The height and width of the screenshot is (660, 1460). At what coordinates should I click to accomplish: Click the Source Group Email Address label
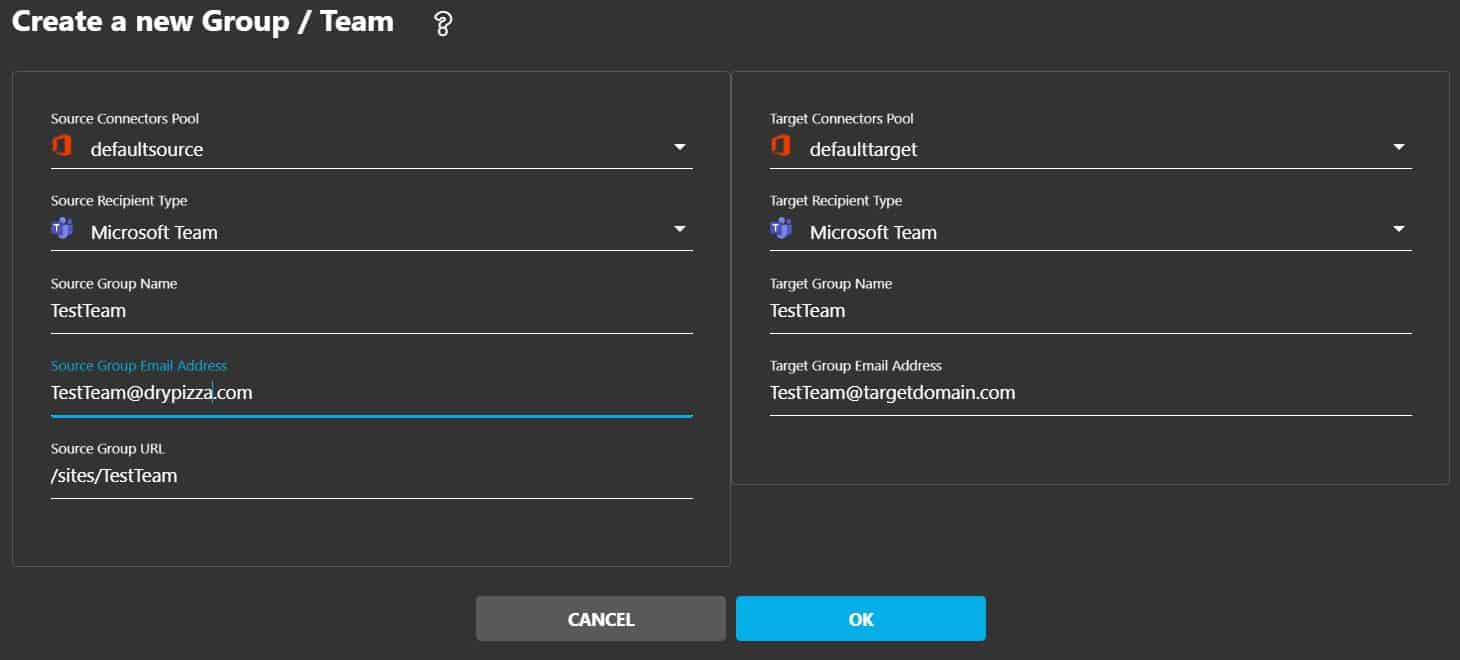(x=139, y=366)
